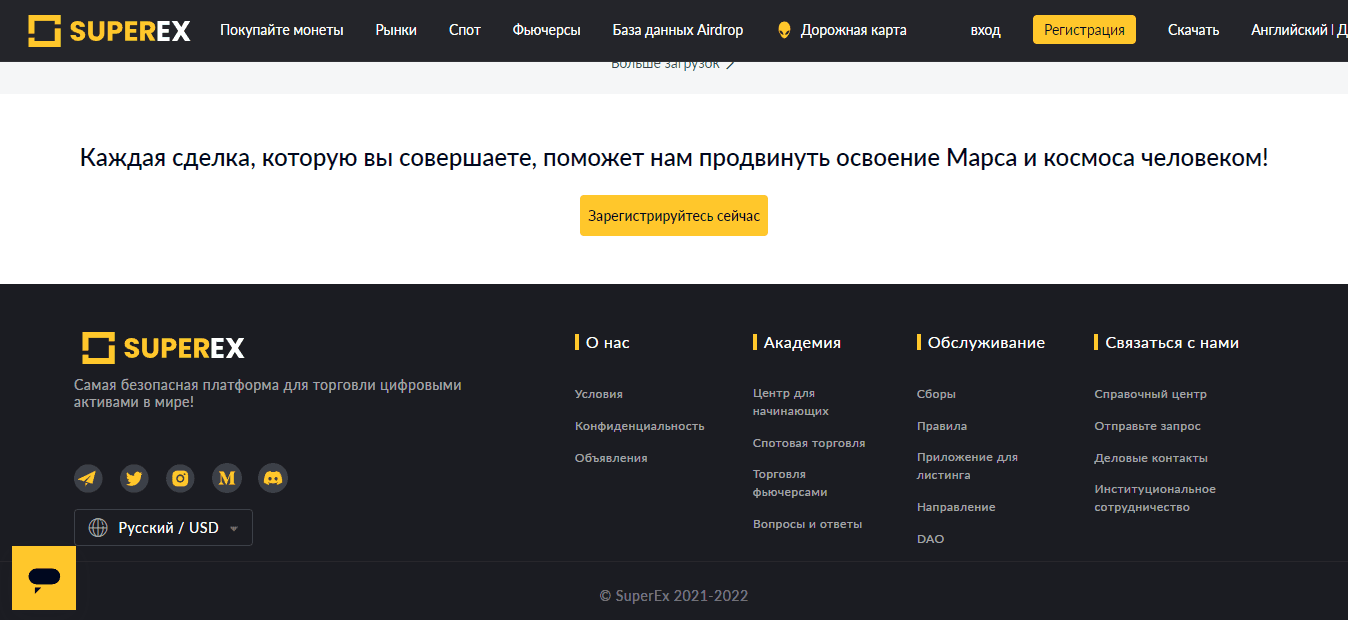Viewport: 1348px width, 620px height.
Task: Click the yellow Регистрация button
Action: coord(1084,30)
